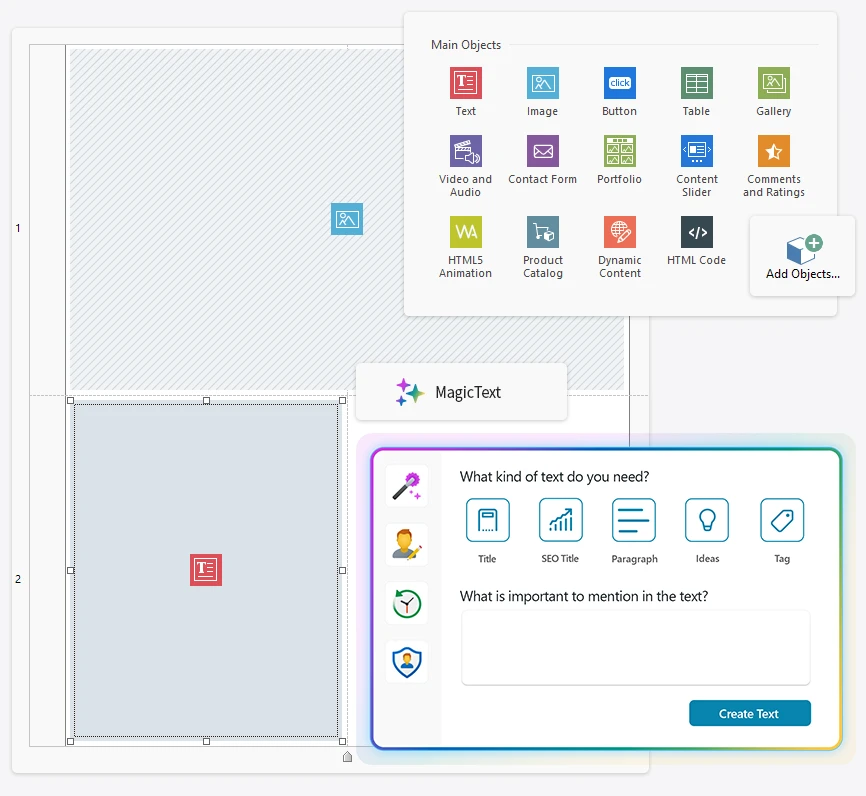Screen dimensions: 866x796
Task: Select the Table object
Action: (x=696, y=84)
